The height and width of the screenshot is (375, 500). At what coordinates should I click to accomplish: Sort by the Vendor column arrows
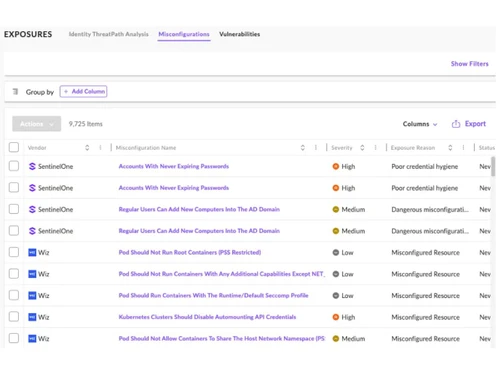point(87,148)
